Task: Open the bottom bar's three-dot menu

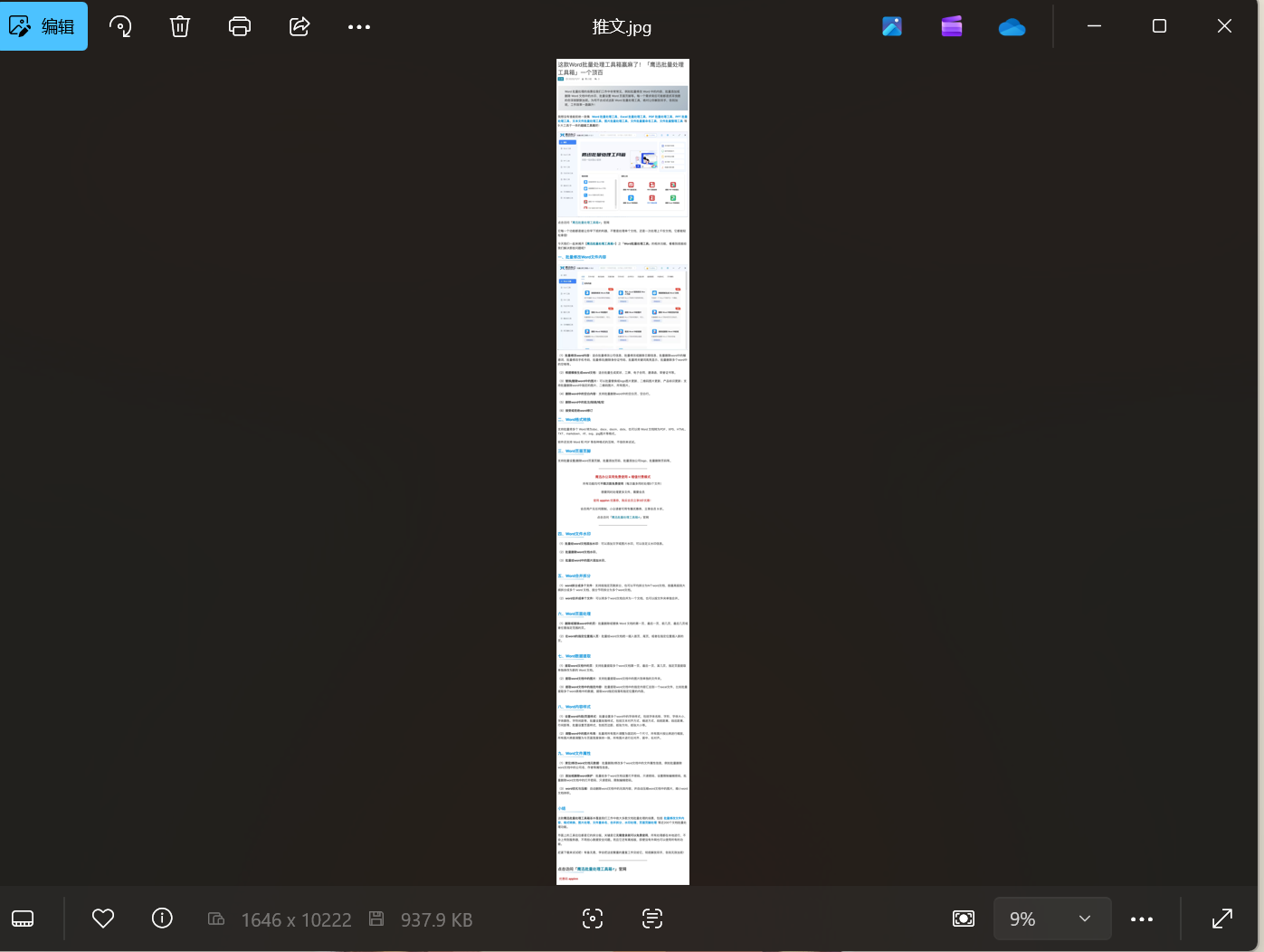Action: point(1142,919)
